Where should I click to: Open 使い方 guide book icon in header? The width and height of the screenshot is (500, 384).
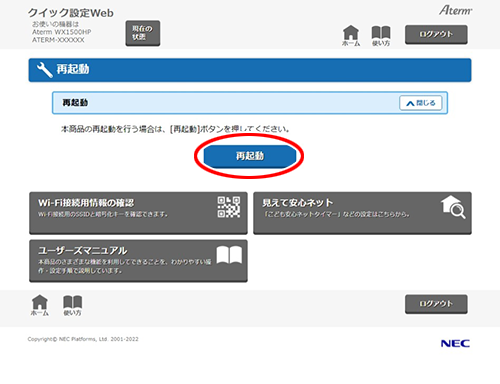click(381, 36)
